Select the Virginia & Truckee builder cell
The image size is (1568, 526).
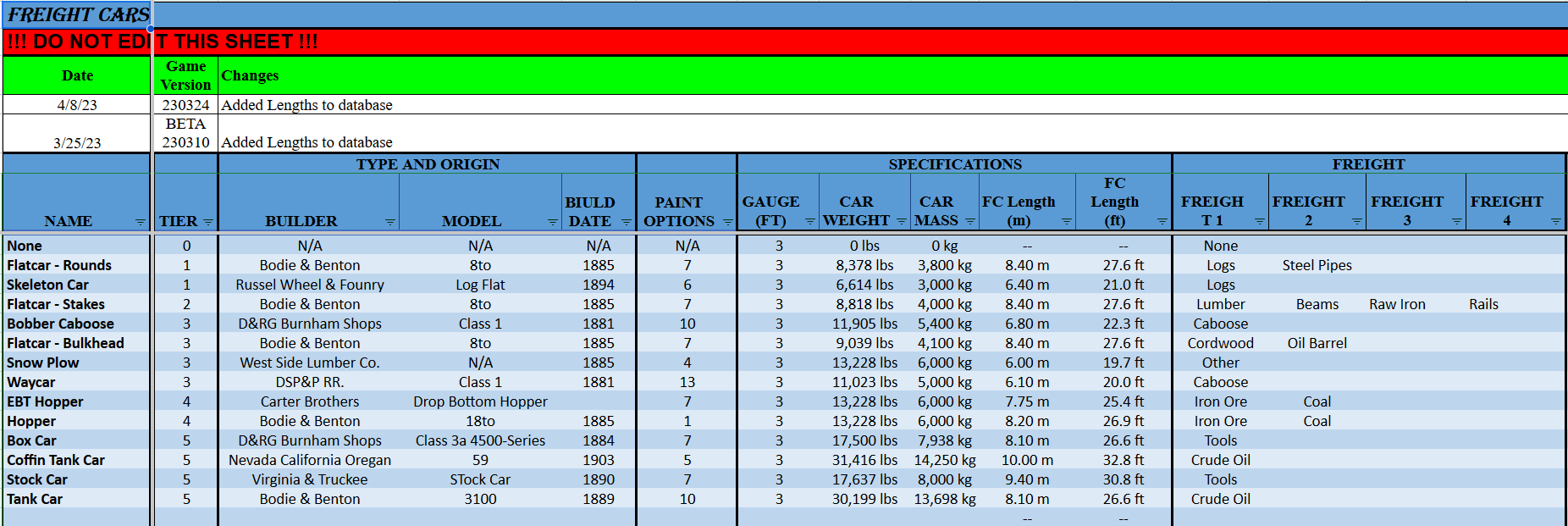(310, 479)
